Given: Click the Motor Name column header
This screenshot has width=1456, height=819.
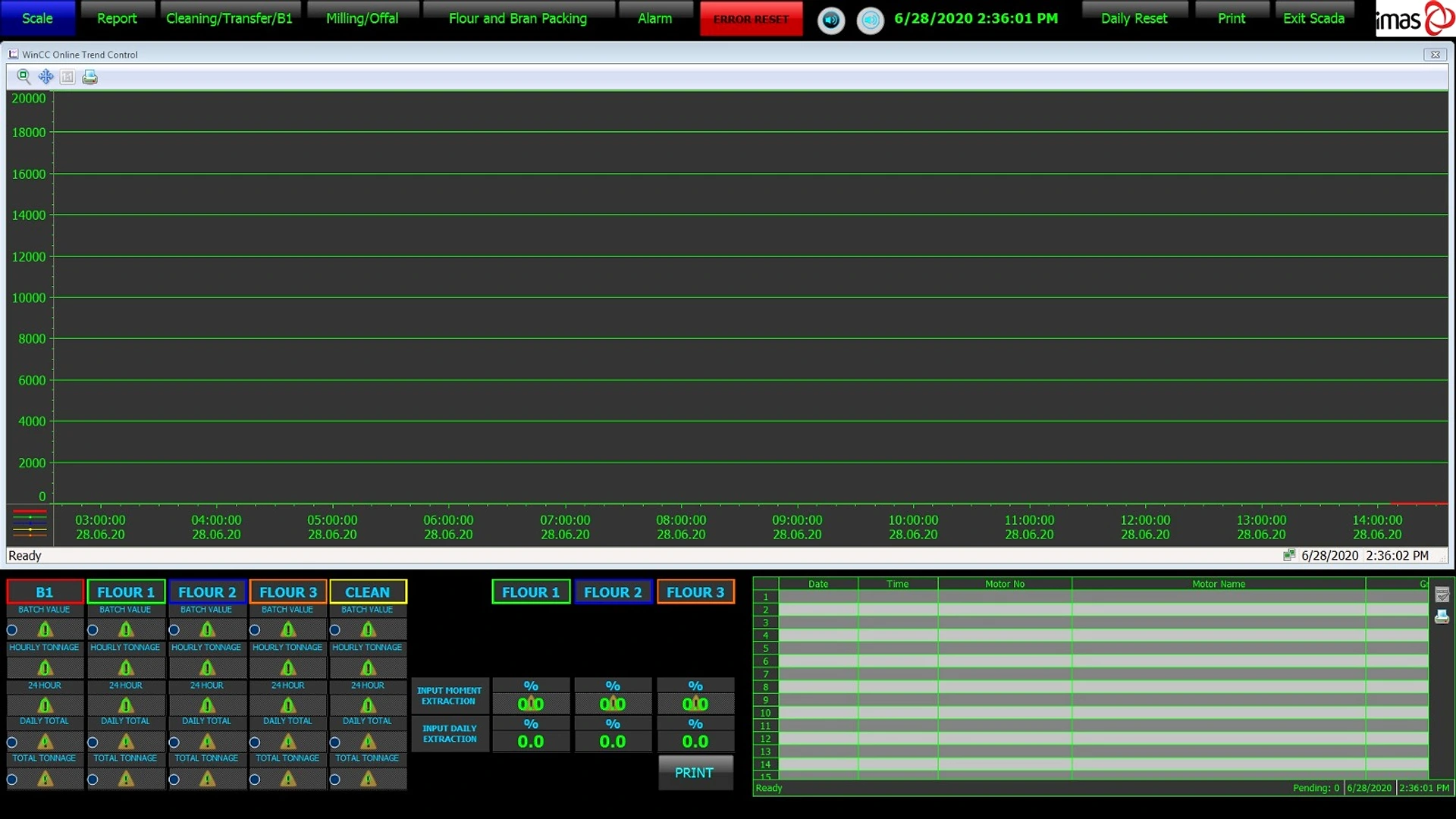Looking at the screenshot, I should [x=1219, y=584].
